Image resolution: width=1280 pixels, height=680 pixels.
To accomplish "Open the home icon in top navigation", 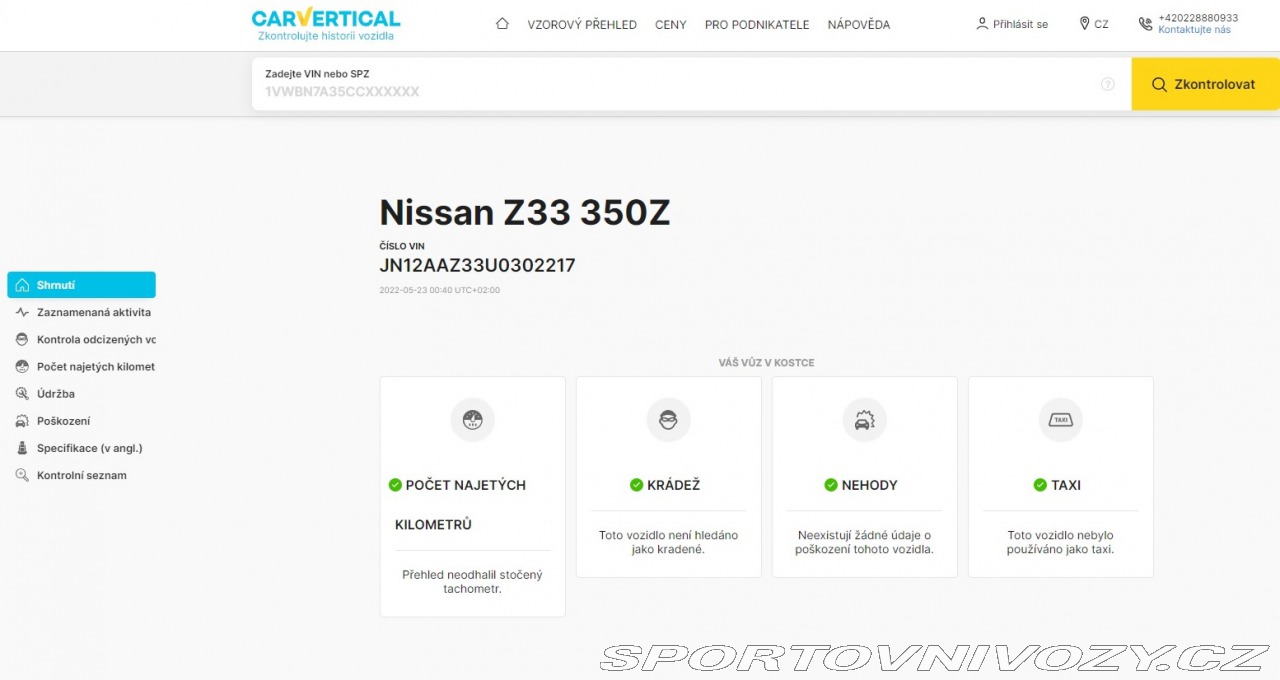I will coord(502,24).
